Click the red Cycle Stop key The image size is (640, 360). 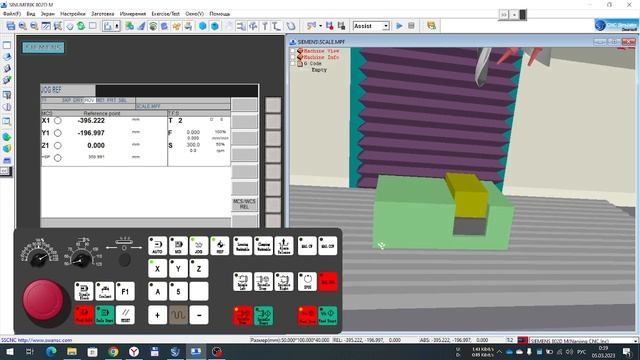84,315
